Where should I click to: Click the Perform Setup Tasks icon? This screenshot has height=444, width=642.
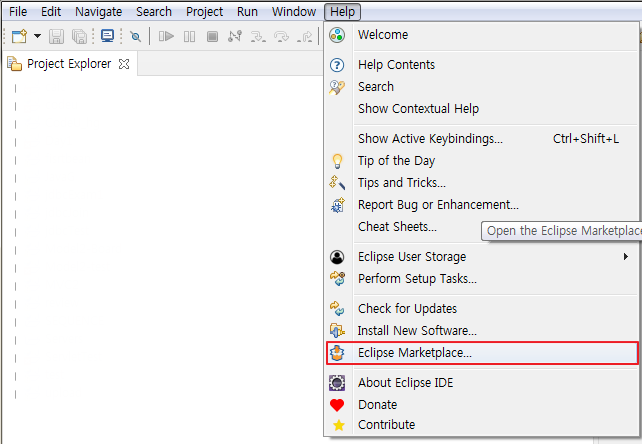[337, 279]
